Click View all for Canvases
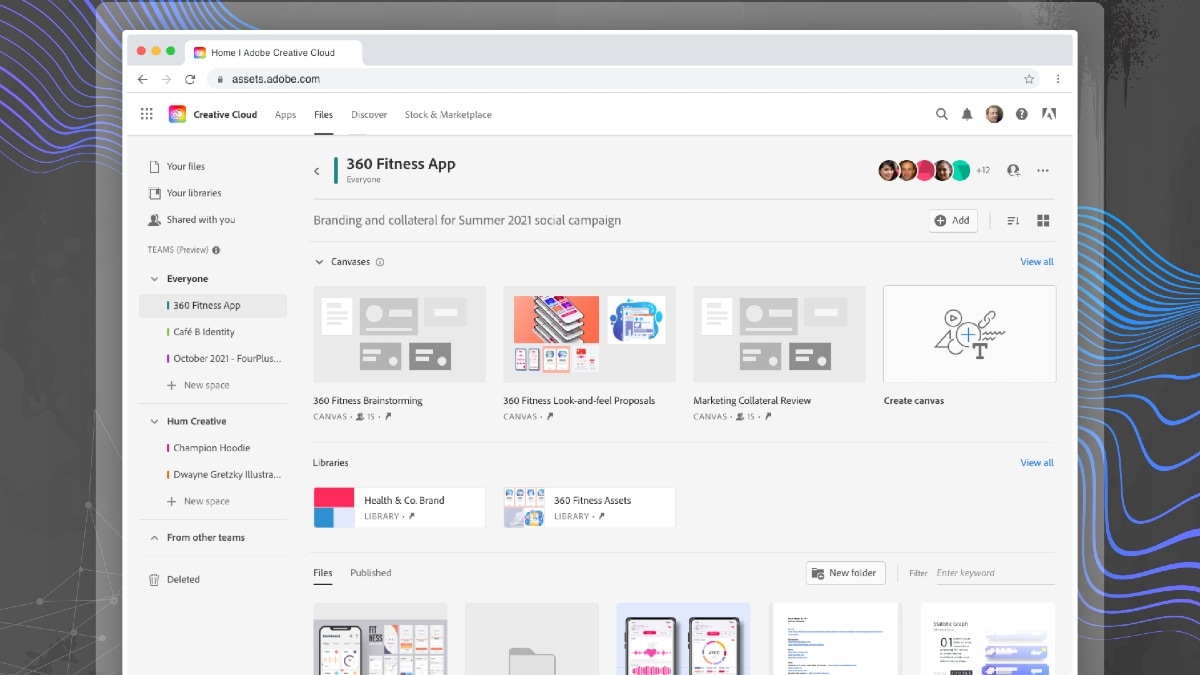 [x=1036, y=262]
